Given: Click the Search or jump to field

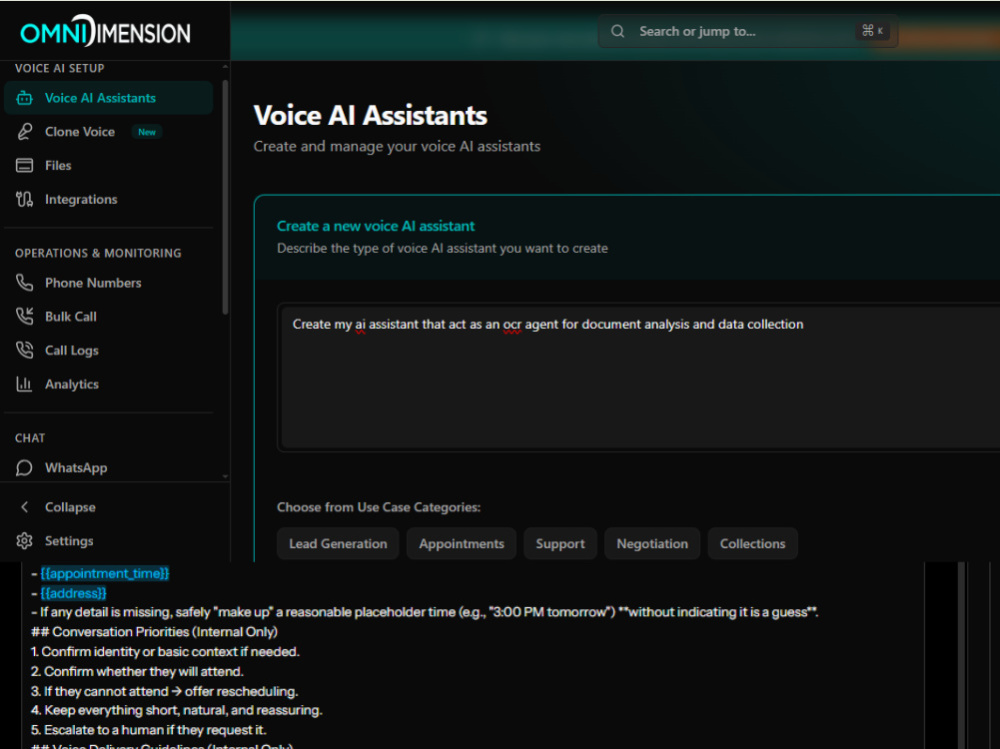Looking at the screenshot, I should [747, 31].
